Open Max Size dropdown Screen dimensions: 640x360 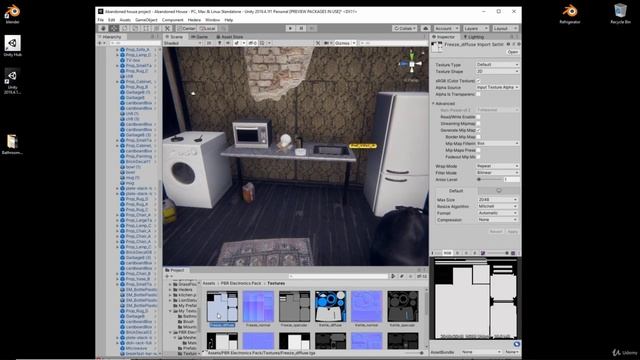point(497,200)
